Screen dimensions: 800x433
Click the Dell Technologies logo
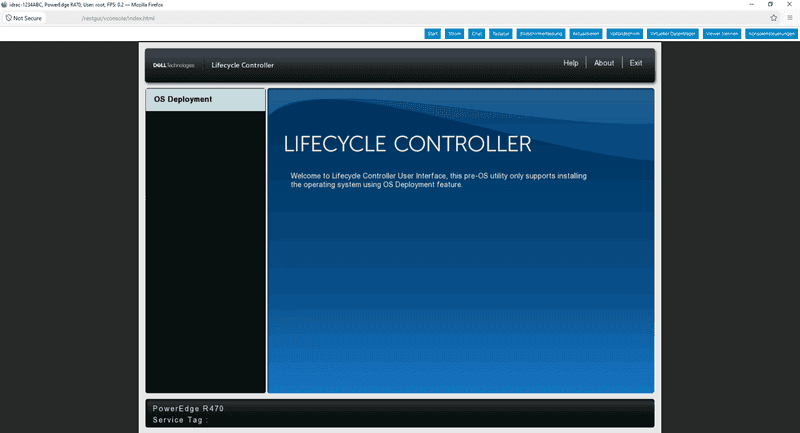tap(173, 65)
